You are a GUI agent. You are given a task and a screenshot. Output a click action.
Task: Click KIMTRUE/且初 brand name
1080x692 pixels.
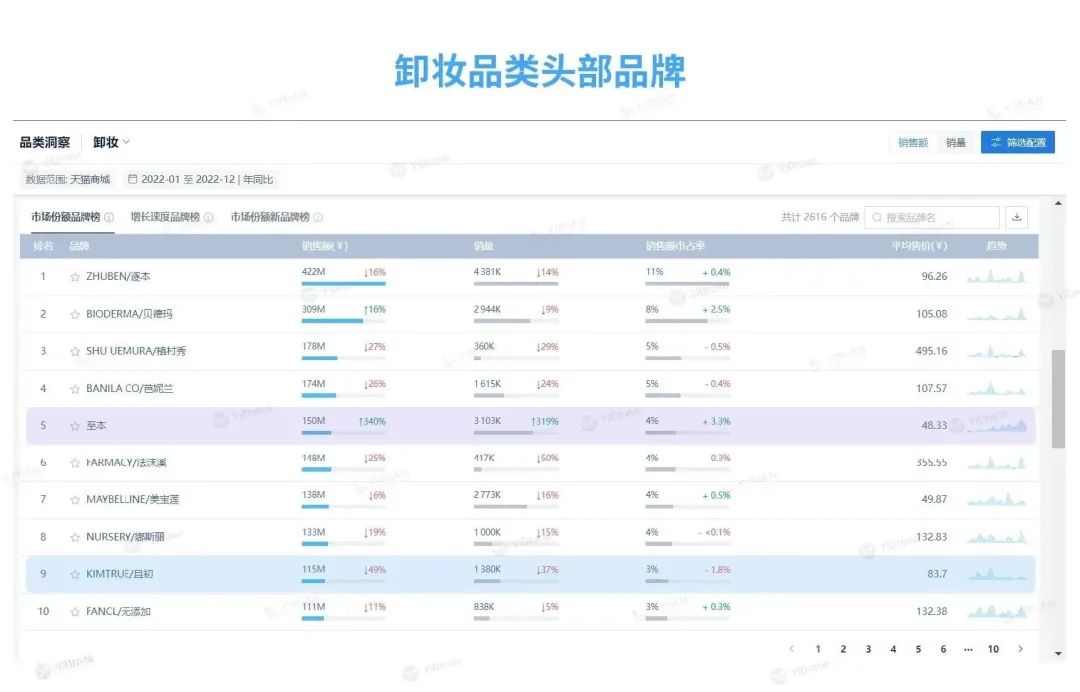120,574
